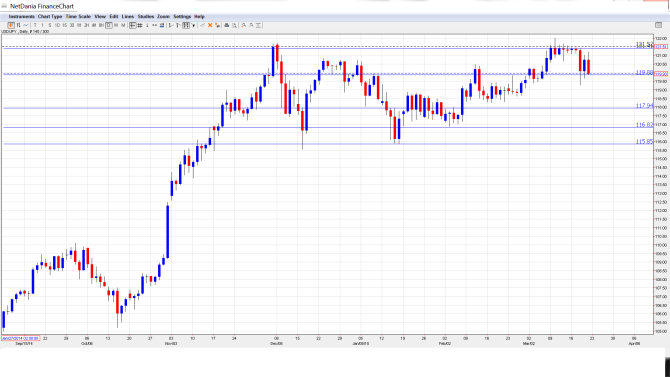Select the tick (T) time scale
This screenshot has width=670, height=377.
[35, 25]
